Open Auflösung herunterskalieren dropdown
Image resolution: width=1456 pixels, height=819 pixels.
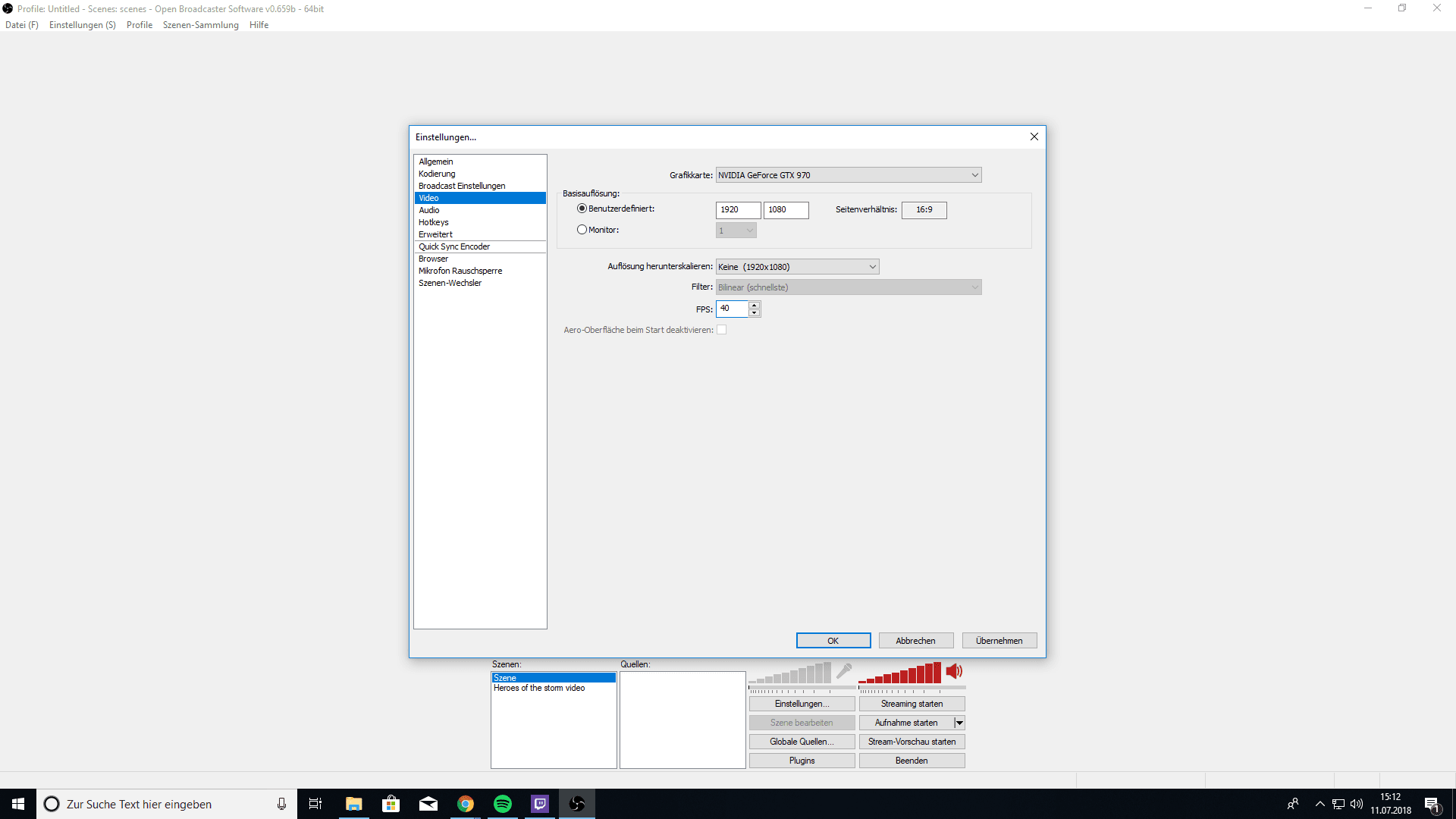click(x=798, y=267)
